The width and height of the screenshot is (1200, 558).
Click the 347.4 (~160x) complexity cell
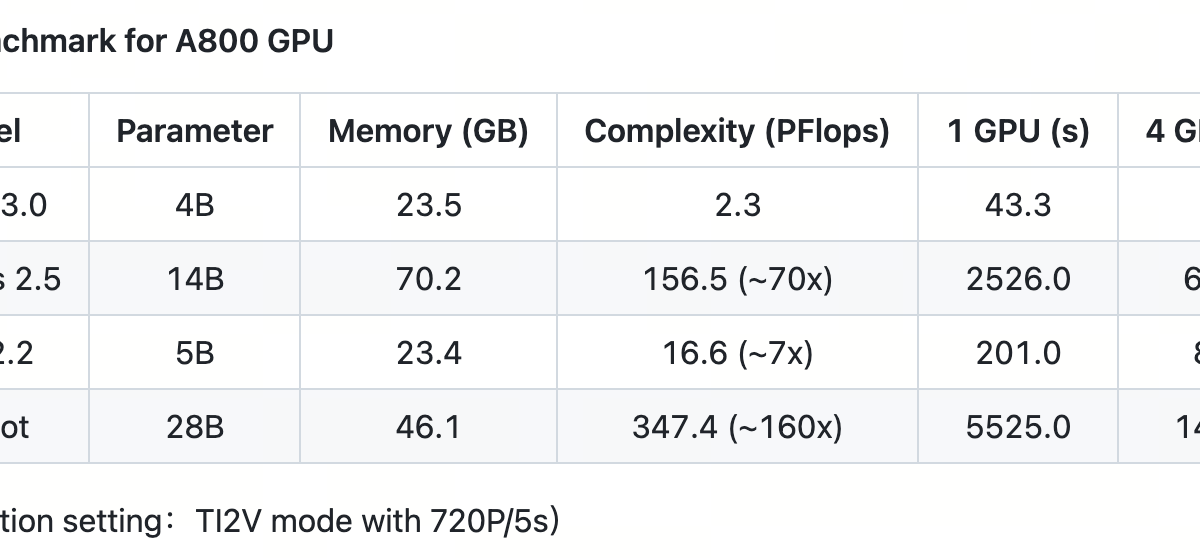point(737,427)
